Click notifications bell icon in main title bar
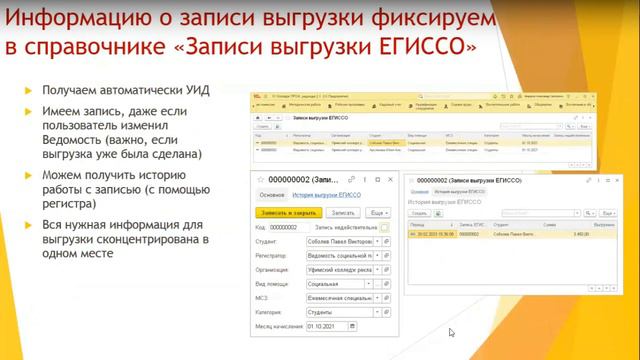 click(x=495, y=97)
